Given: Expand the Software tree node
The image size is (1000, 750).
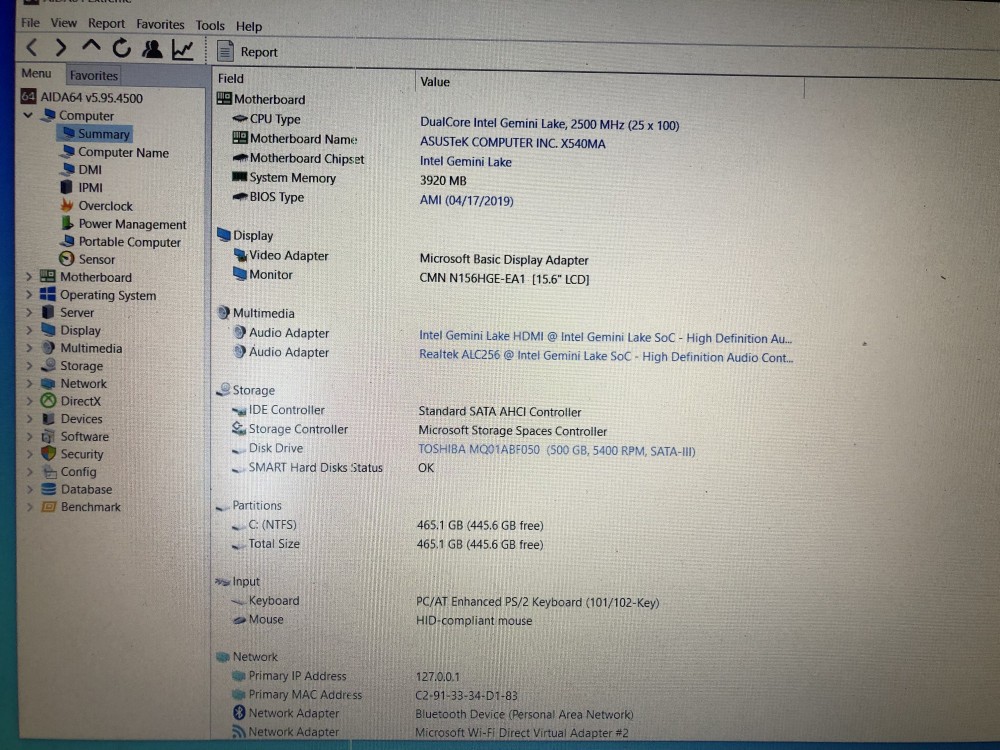Looking at the screenshot, I should [x=28, y=437].
